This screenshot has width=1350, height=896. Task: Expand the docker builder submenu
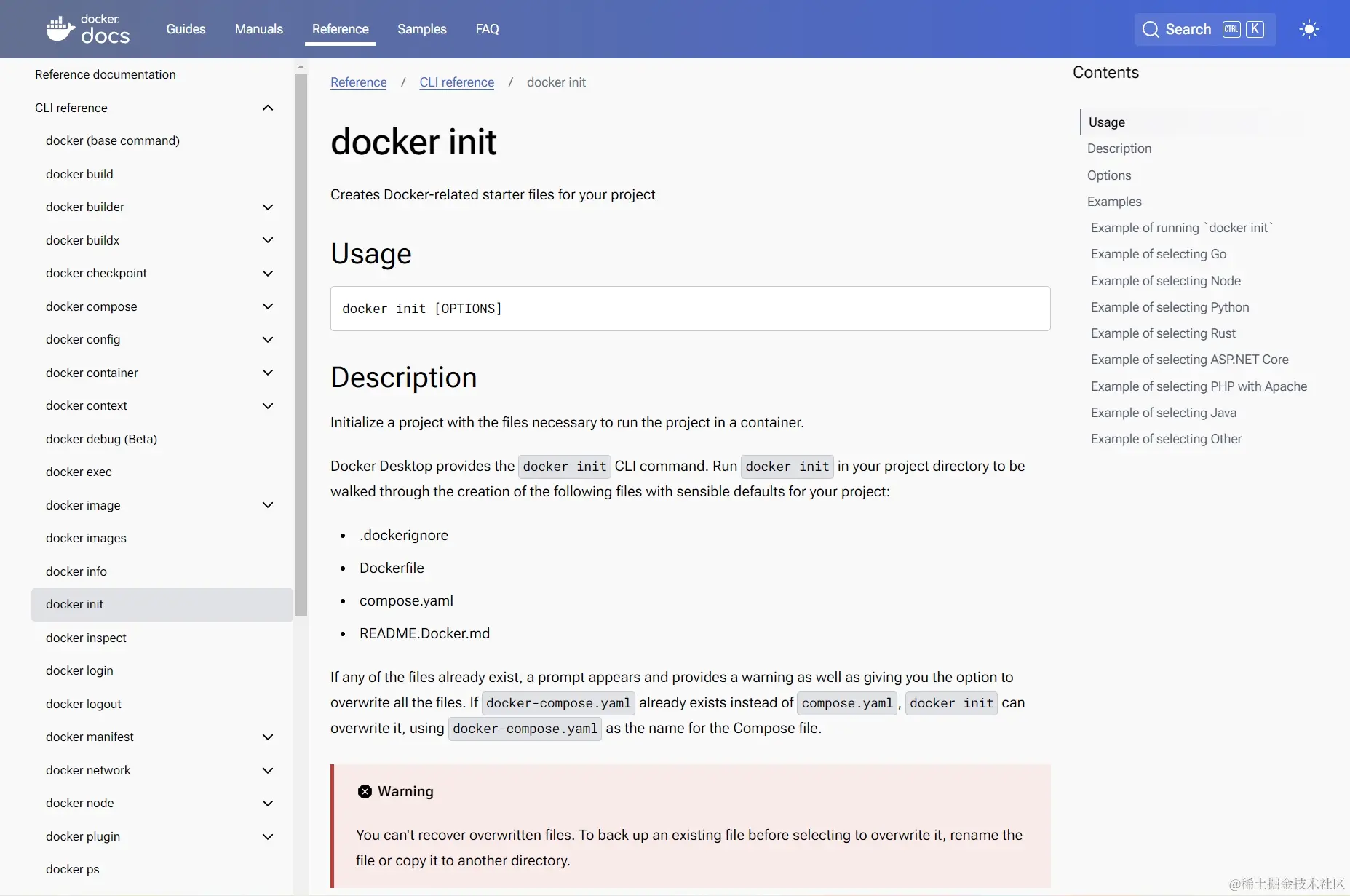tap(268, 207)
